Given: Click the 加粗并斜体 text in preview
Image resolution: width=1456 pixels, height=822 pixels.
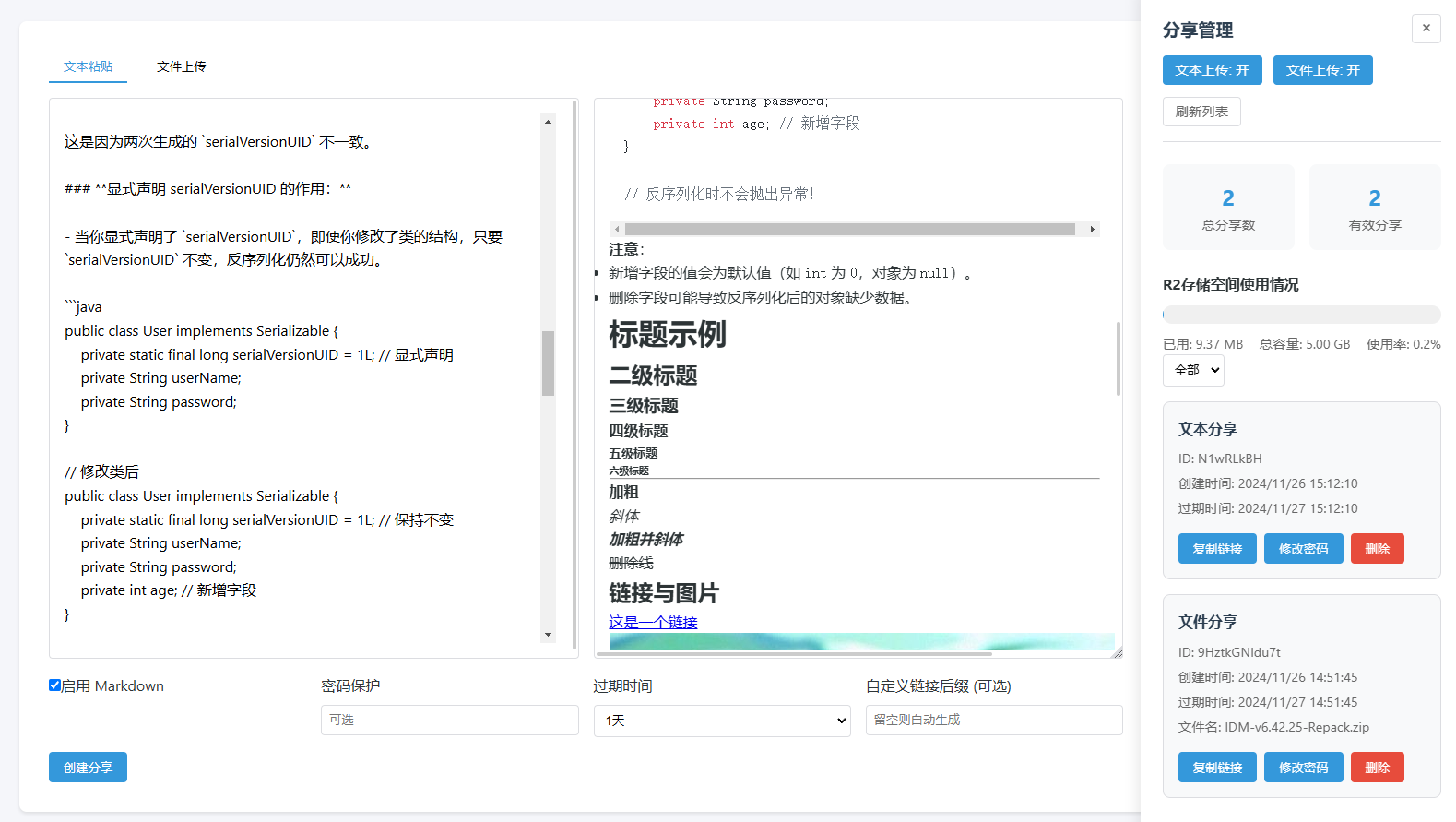Looking at the screenshot, I should click(645, 540).
